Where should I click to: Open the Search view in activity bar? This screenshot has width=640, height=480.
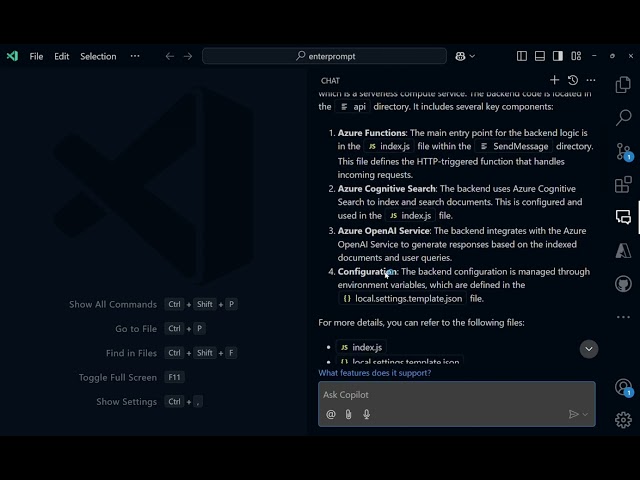pos(623,118)
